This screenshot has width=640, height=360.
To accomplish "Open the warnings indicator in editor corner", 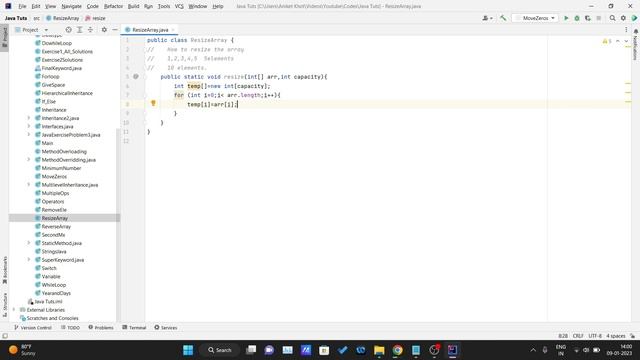I will pyautogui.click(x=607, y=41).
